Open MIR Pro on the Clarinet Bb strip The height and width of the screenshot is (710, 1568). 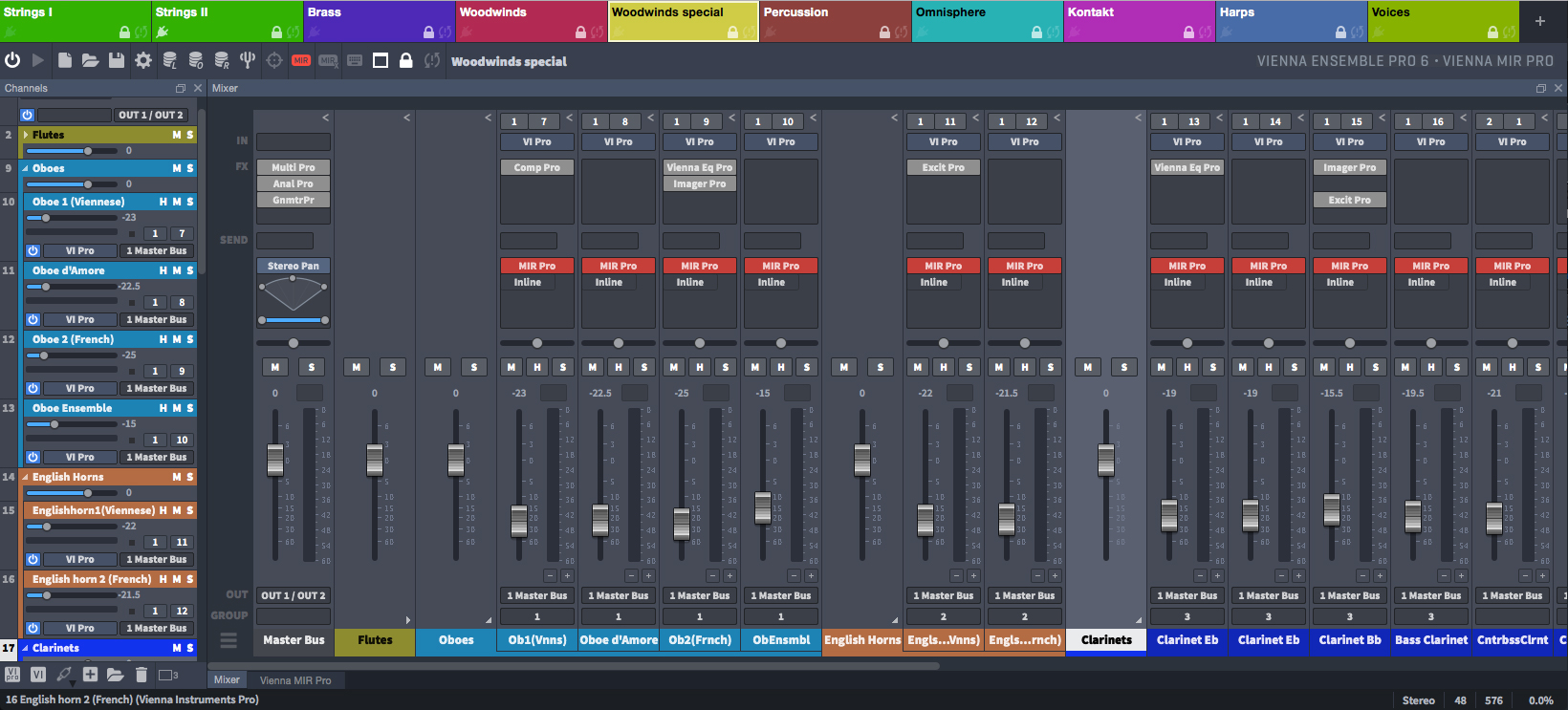click(x=1350, y=266)
